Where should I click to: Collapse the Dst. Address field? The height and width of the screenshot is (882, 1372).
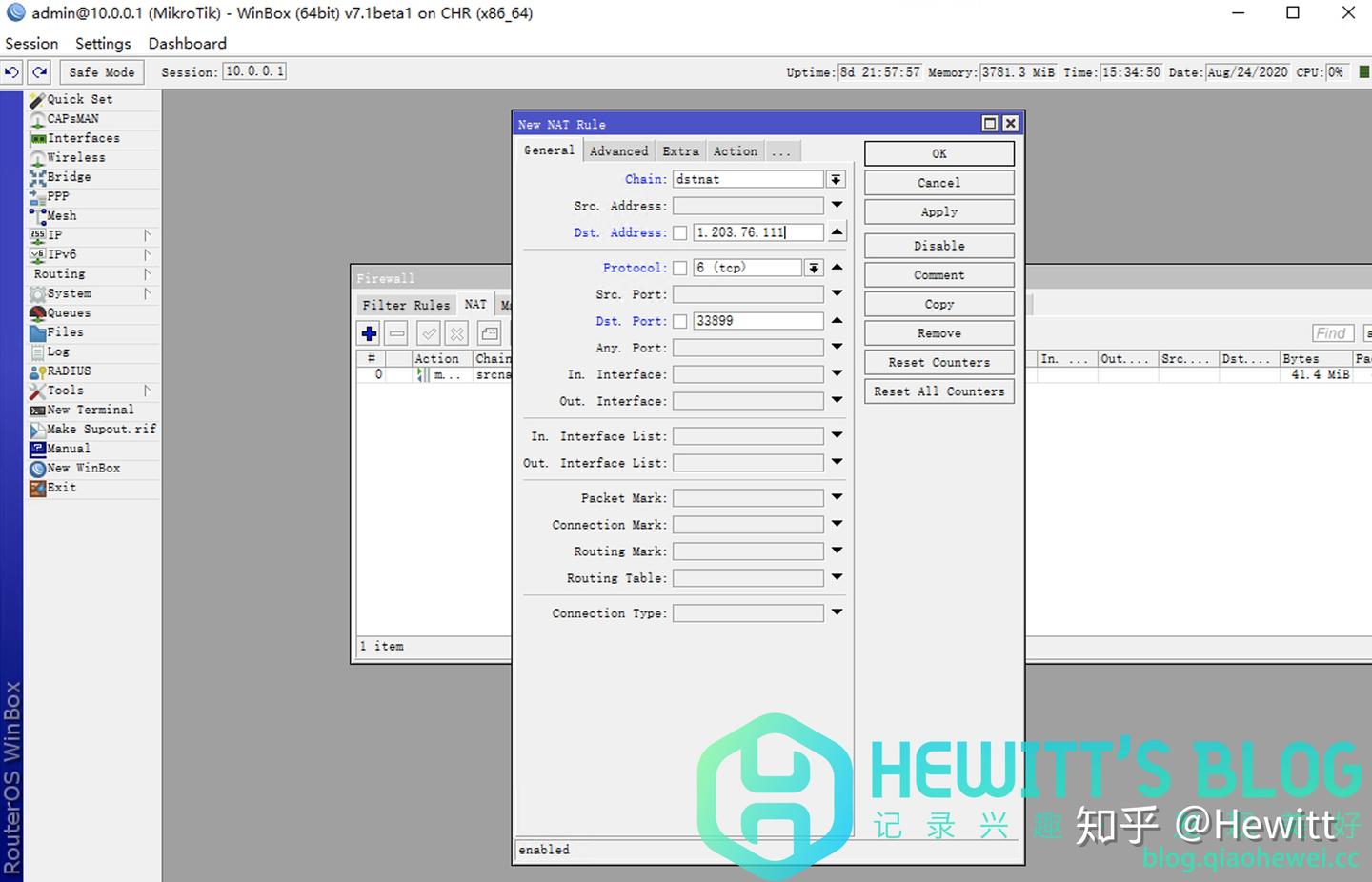coord(837,231)
